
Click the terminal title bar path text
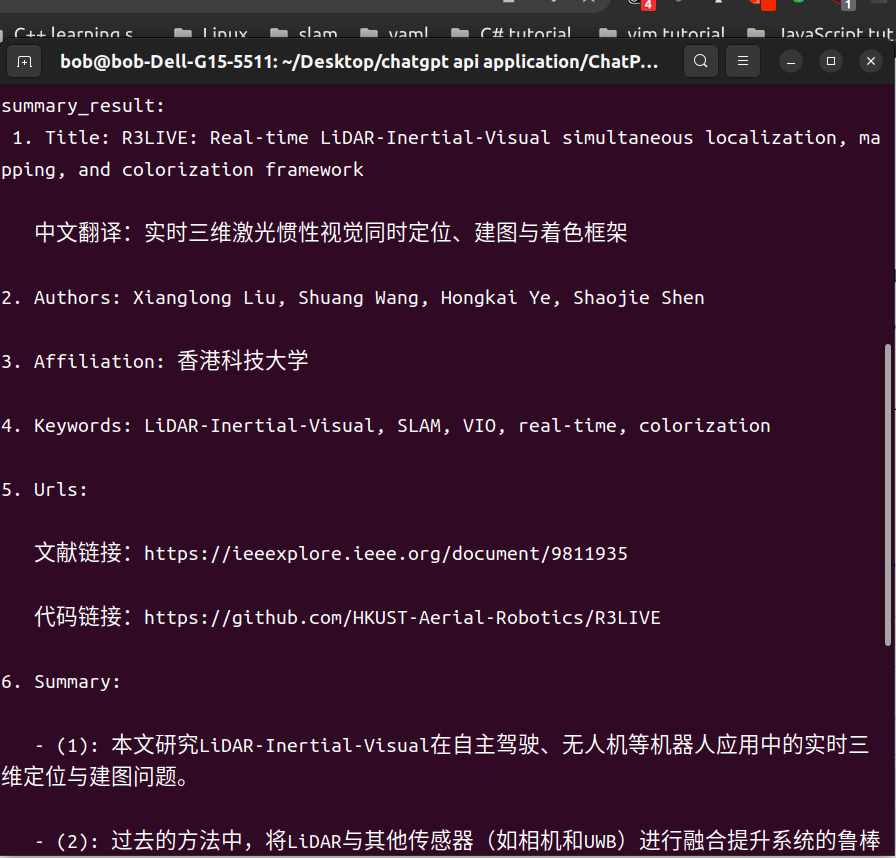pyautogui.click(x=359, y=61)
